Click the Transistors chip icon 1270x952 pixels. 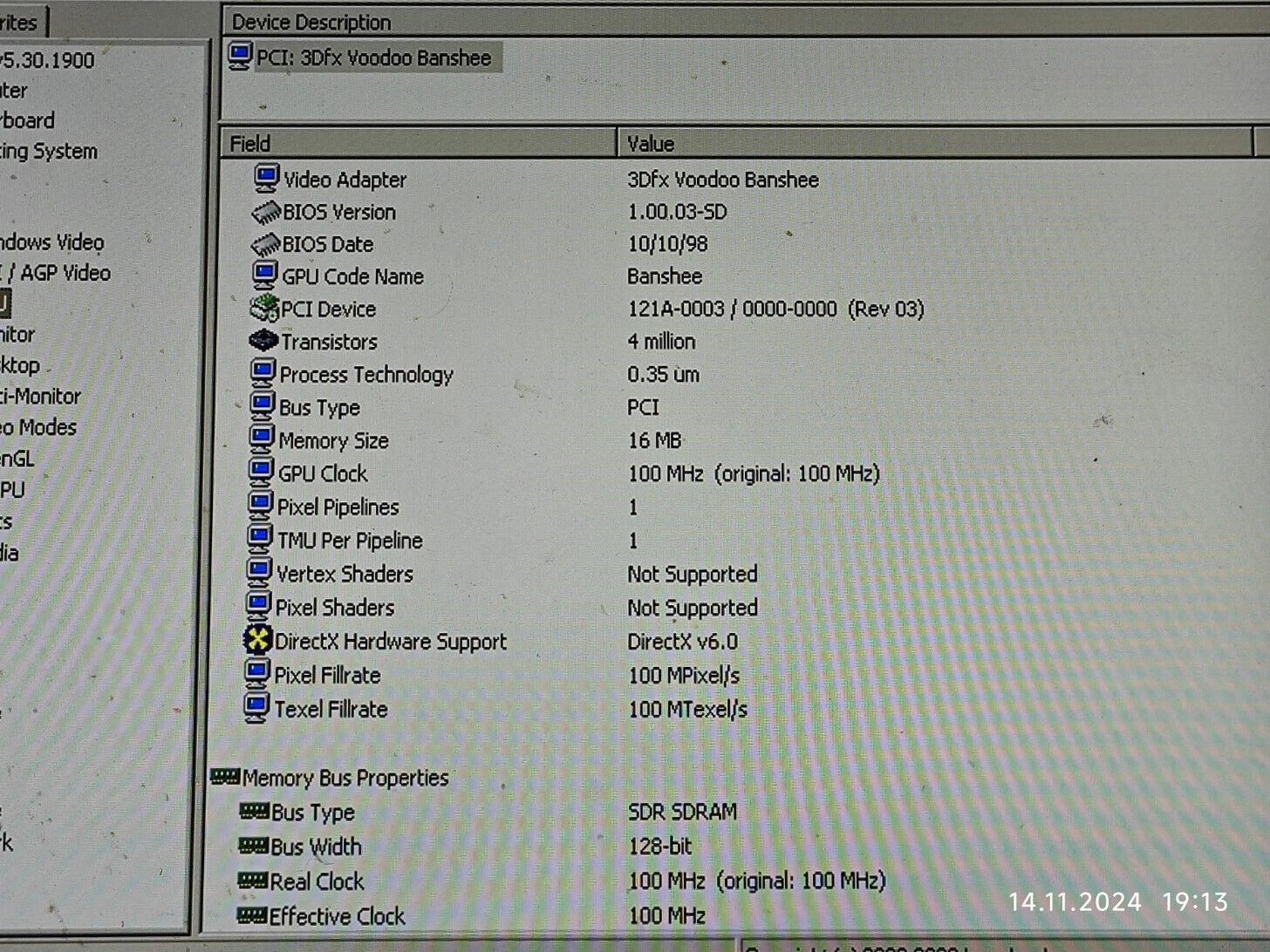click(263, 341)
